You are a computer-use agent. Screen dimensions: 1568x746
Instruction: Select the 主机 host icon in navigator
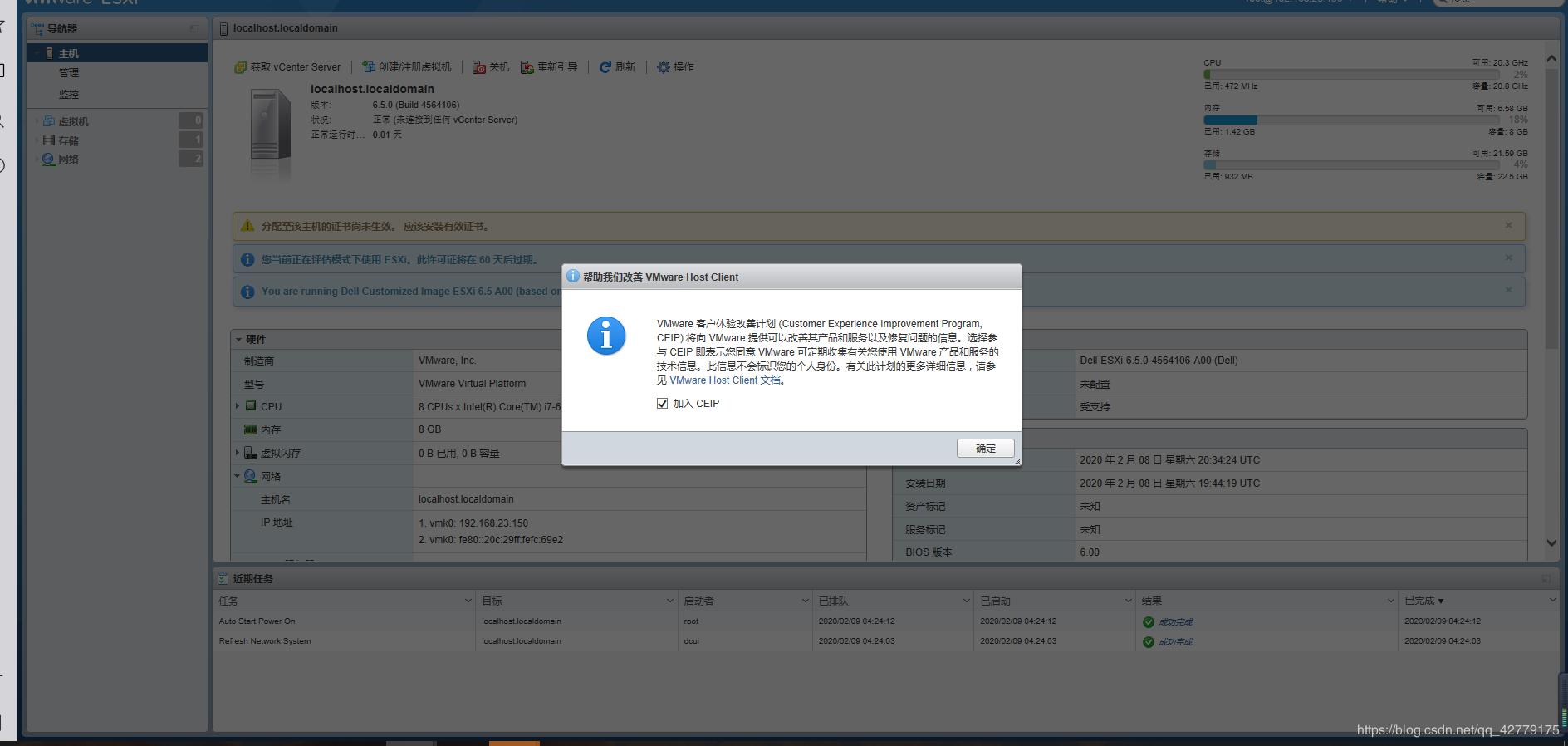click(x=50, y=53)
